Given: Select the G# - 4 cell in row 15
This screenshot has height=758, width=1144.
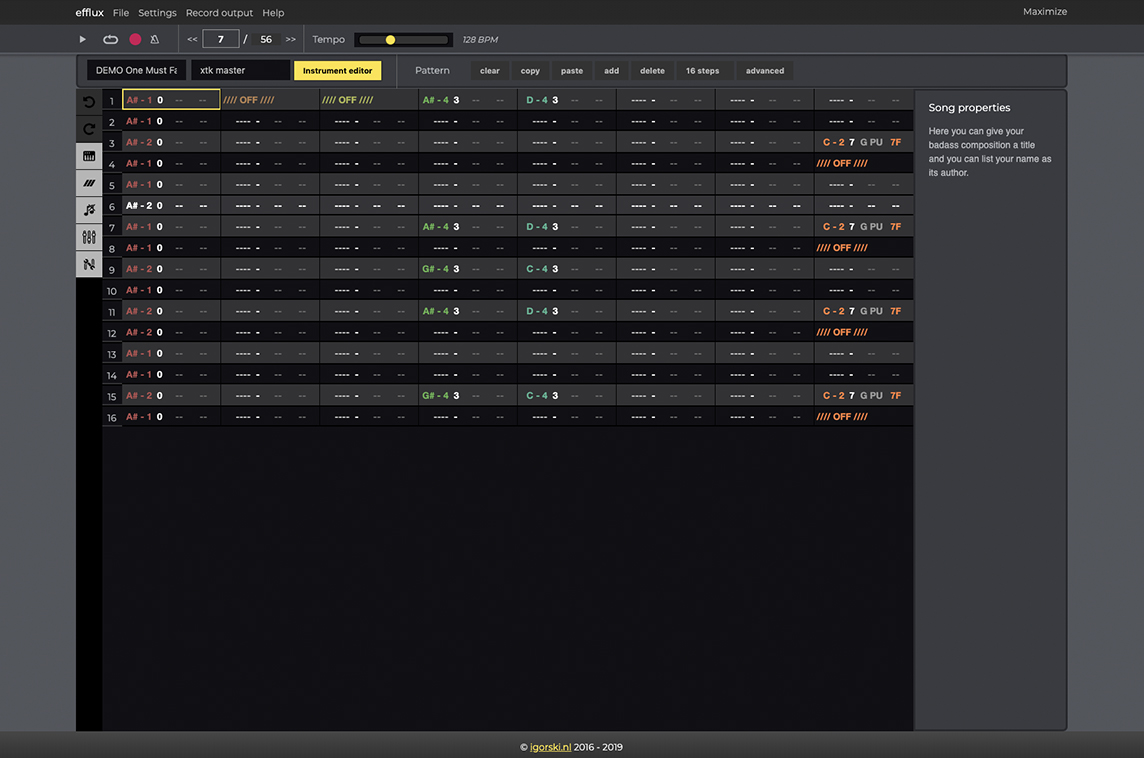Looking at the screenshot, I should (x=468, y=395).
